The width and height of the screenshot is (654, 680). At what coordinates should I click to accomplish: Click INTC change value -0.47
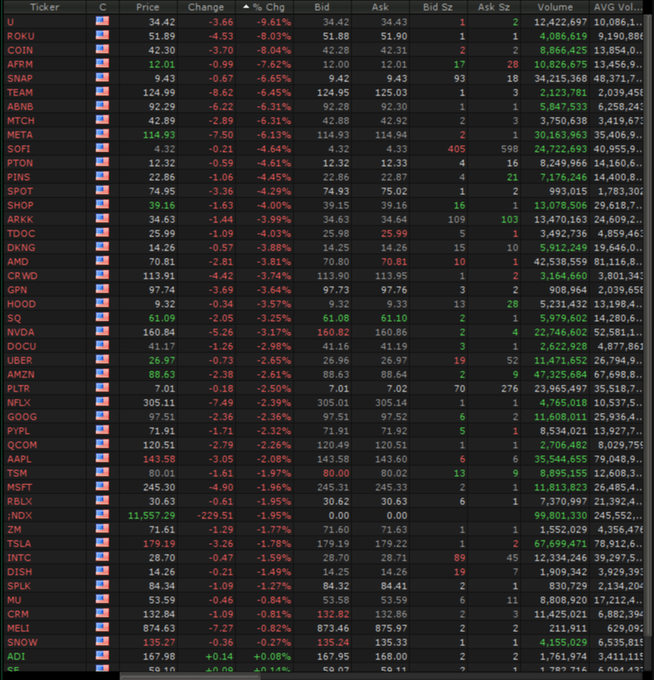(221, 558)
